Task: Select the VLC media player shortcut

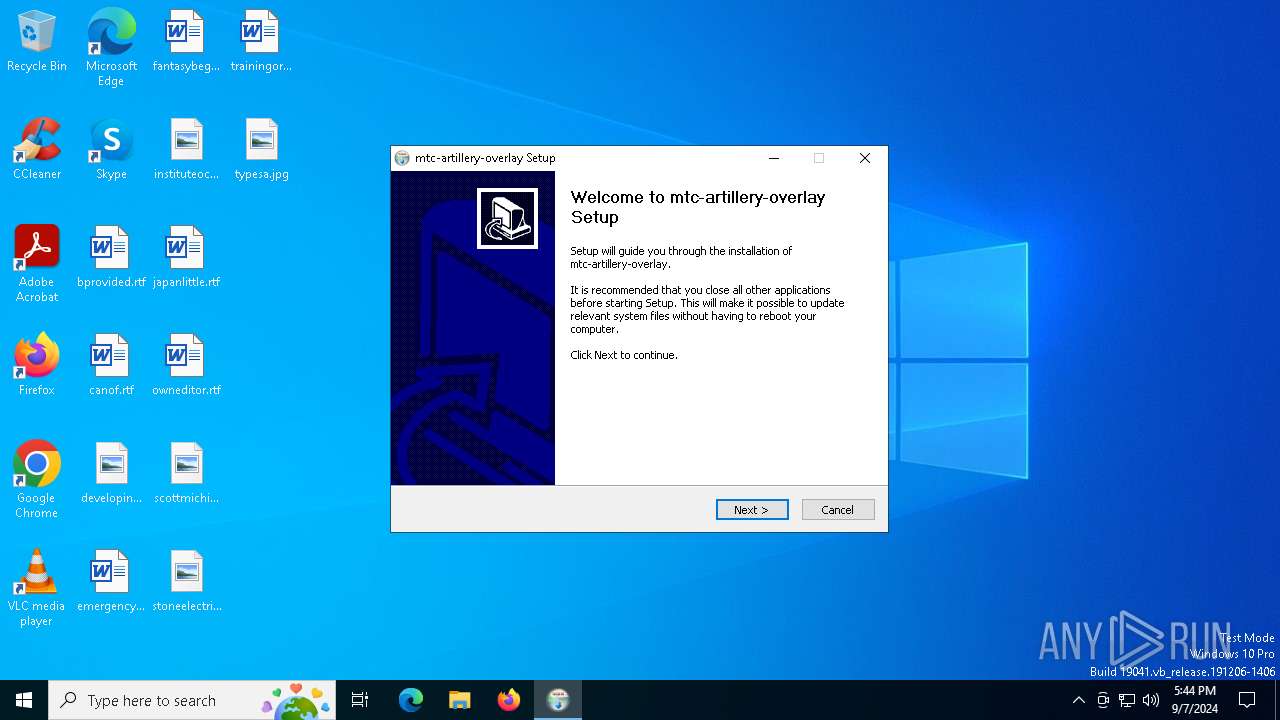Action: coord(37,588)
